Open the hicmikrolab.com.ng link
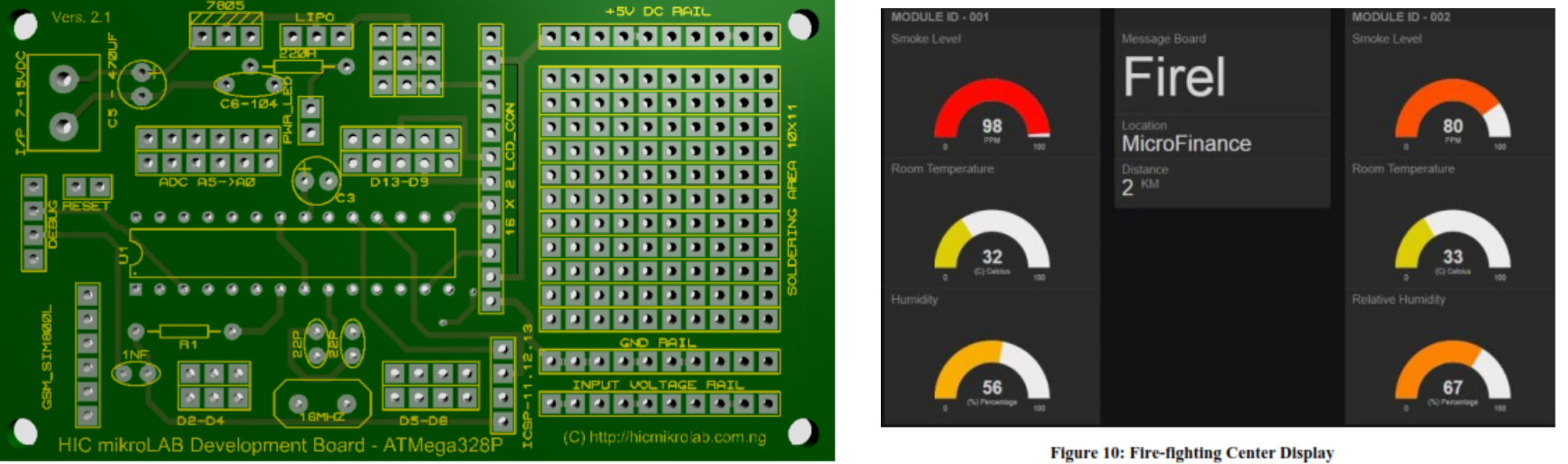Viewport: 1568px width, 464px height. 664,437
